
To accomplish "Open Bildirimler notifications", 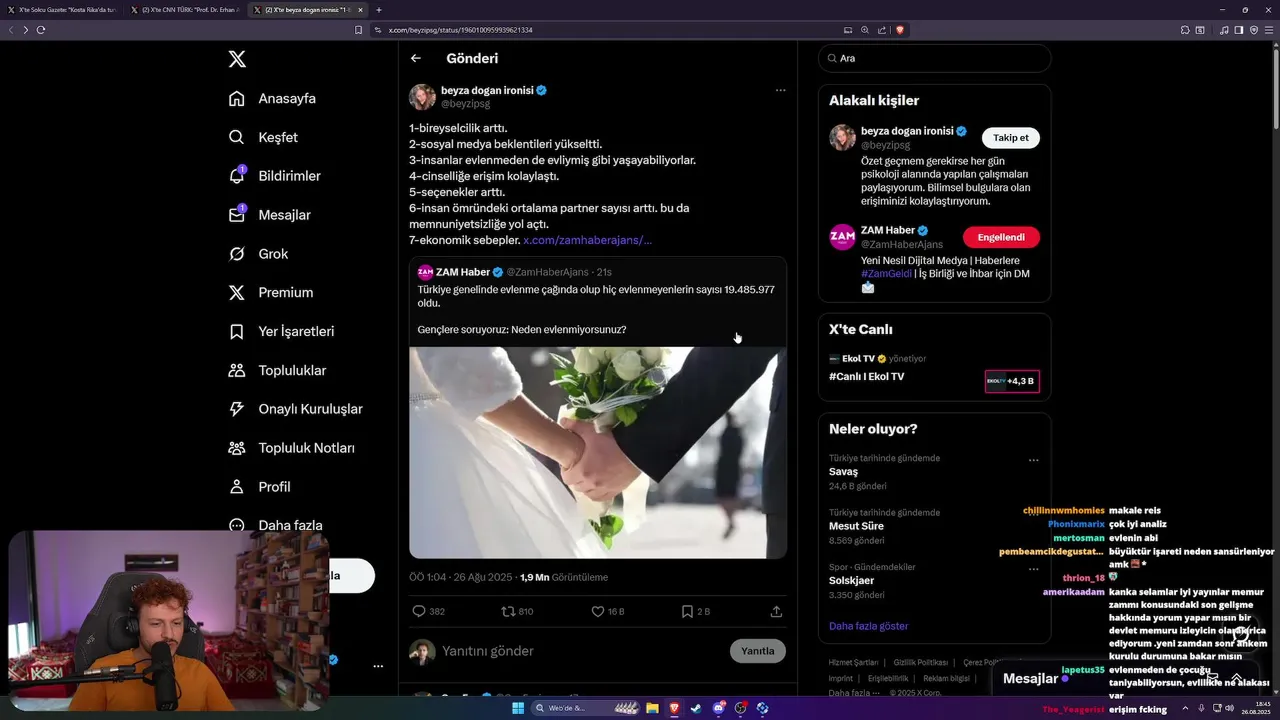I will 275,176.
